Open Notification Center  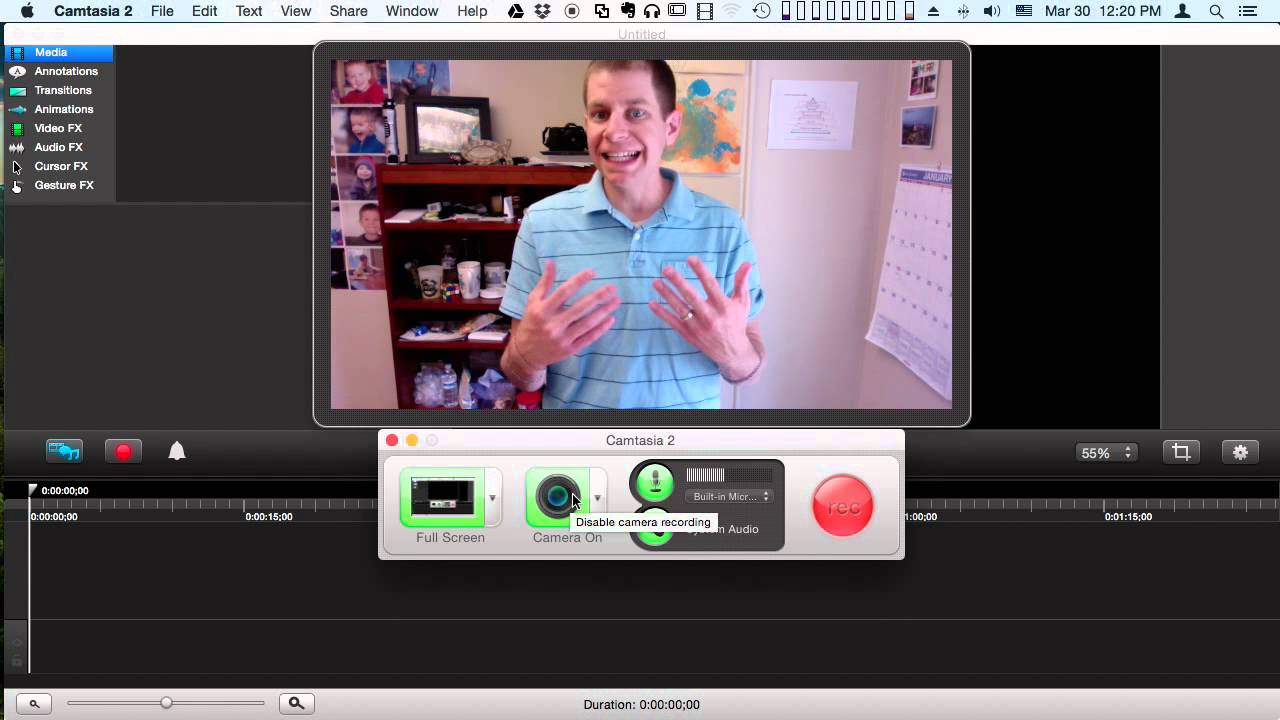[x=1250, y=11]
